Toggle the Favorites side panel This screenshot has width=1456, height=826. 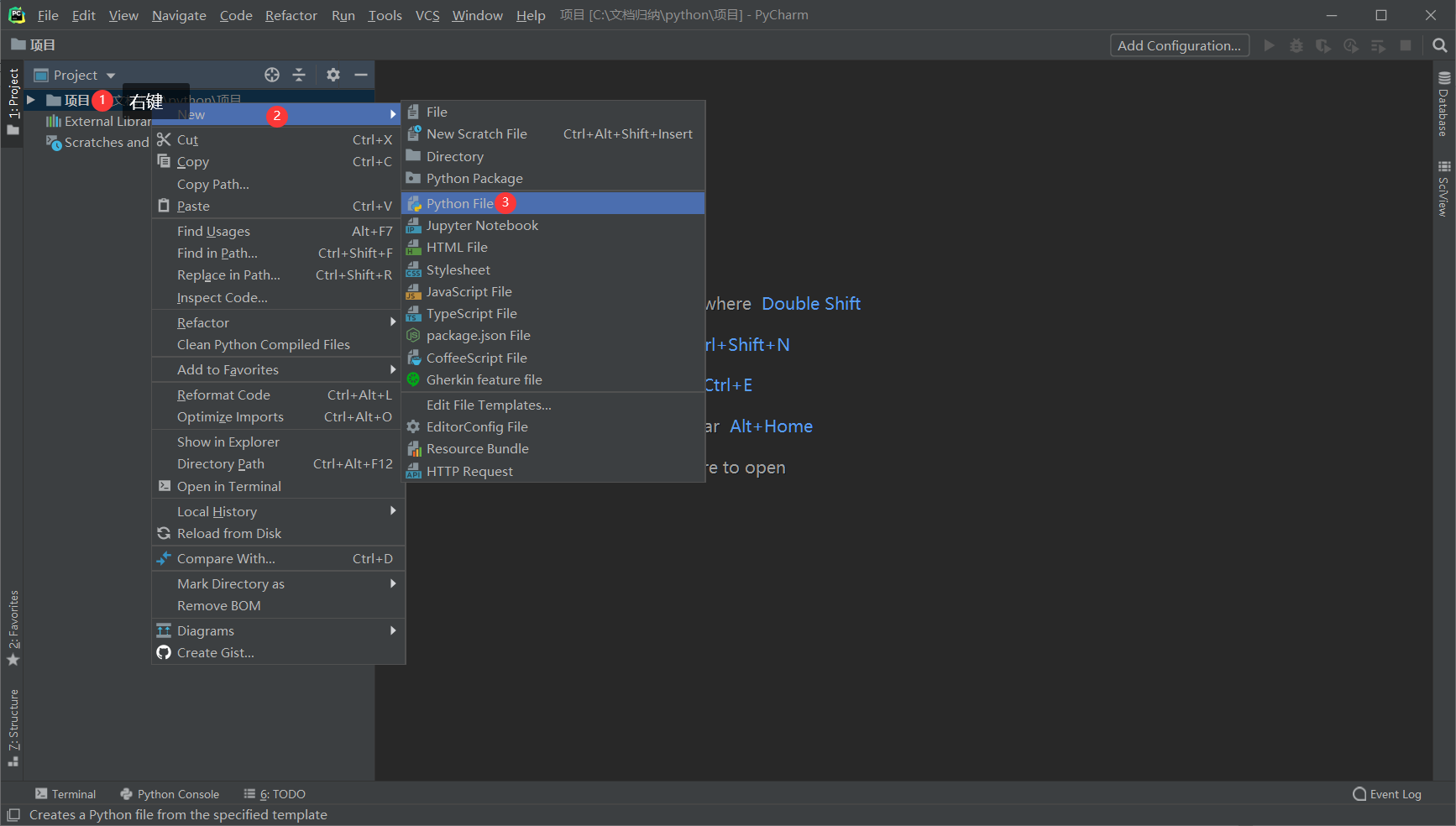[x=13, y=628]
